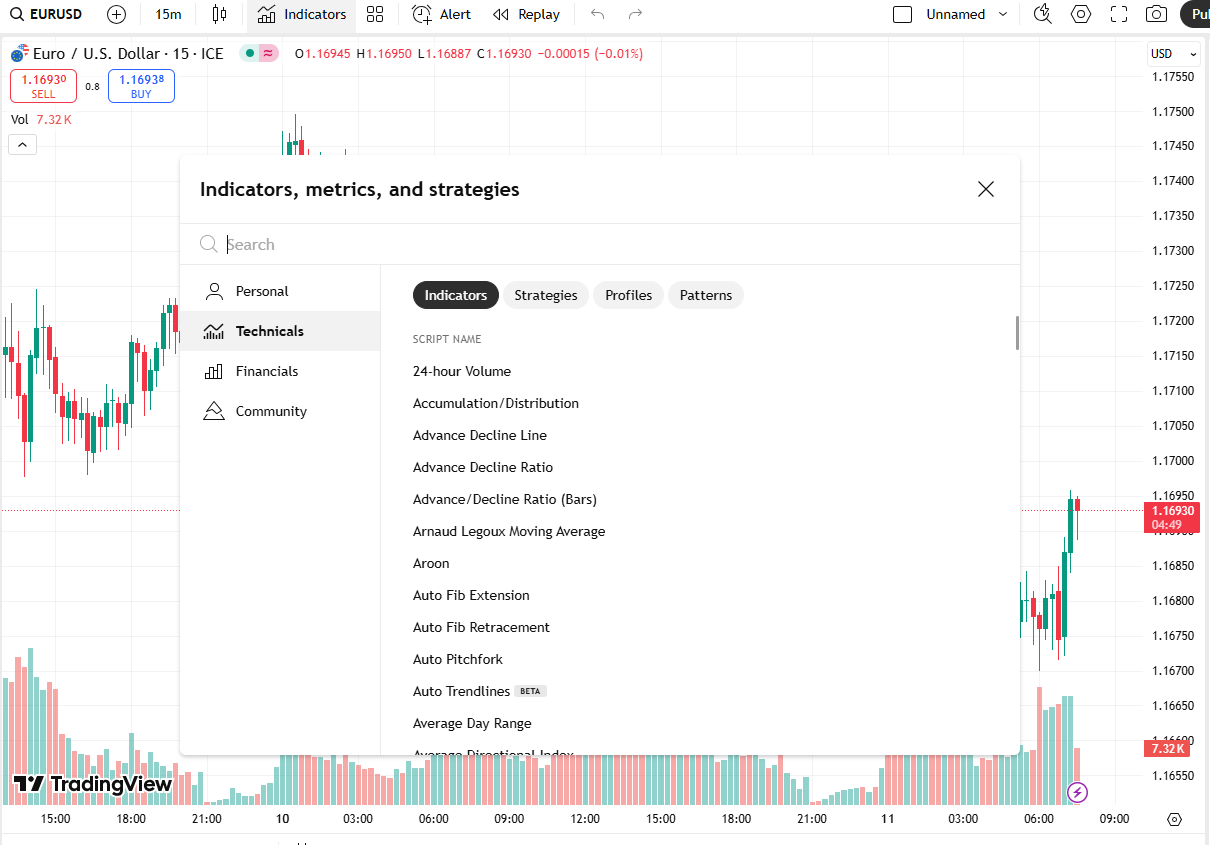Open symbol search via EURUSD magnifier
The width and height of the screenshot is (1210, 845).
(17, 15)
